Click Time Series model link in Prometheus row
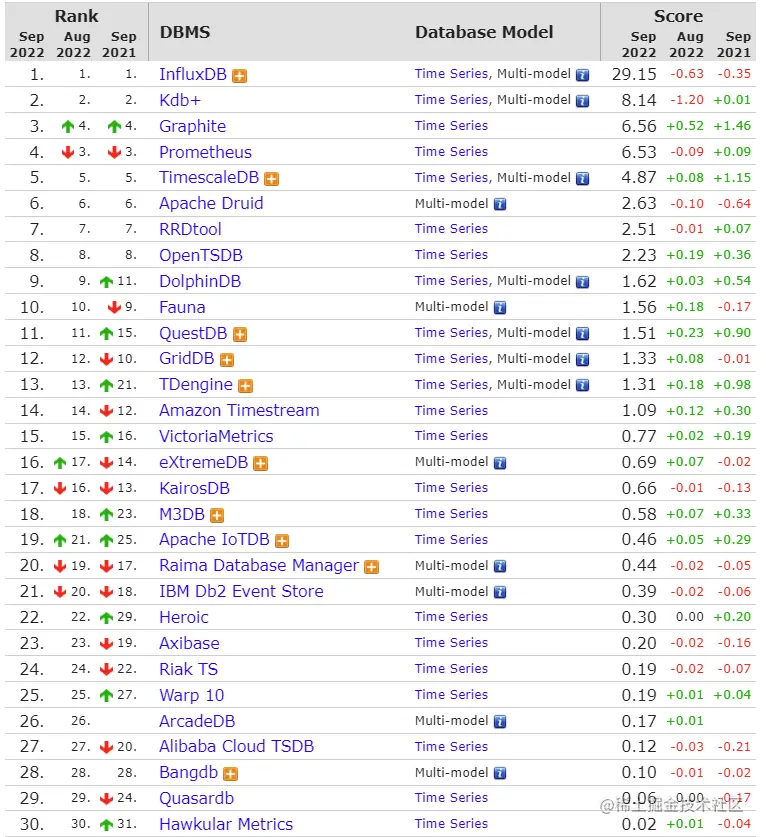 click(x=451, y=152)
